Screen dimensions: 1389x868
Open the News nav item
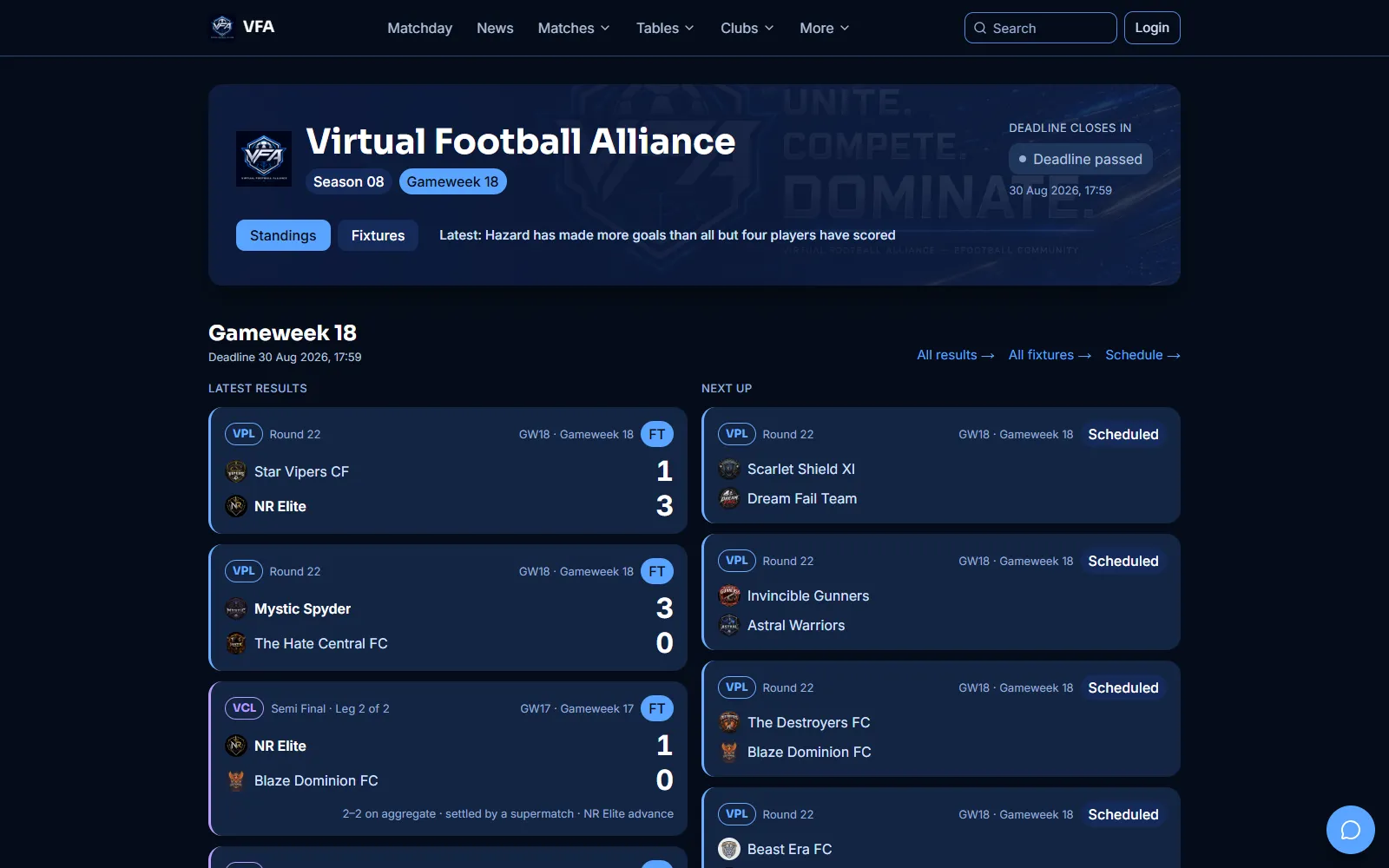[495, 28]
